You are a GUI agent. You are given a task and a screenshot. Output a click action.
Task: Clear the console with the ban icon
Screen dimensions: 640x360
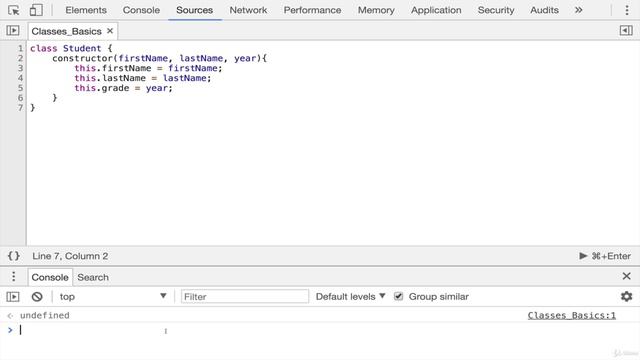pyautogui.click(x=37, y=297)
